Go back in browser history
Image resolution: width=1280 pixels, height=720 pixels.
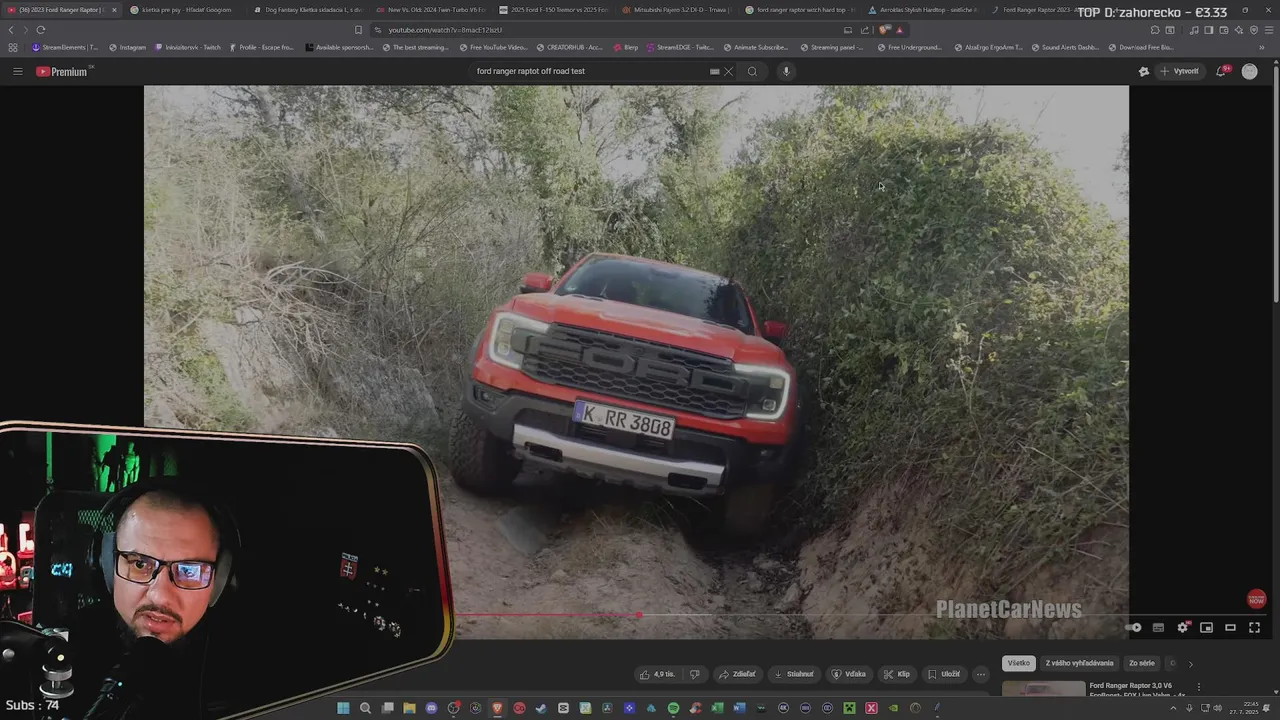point(11,30)
